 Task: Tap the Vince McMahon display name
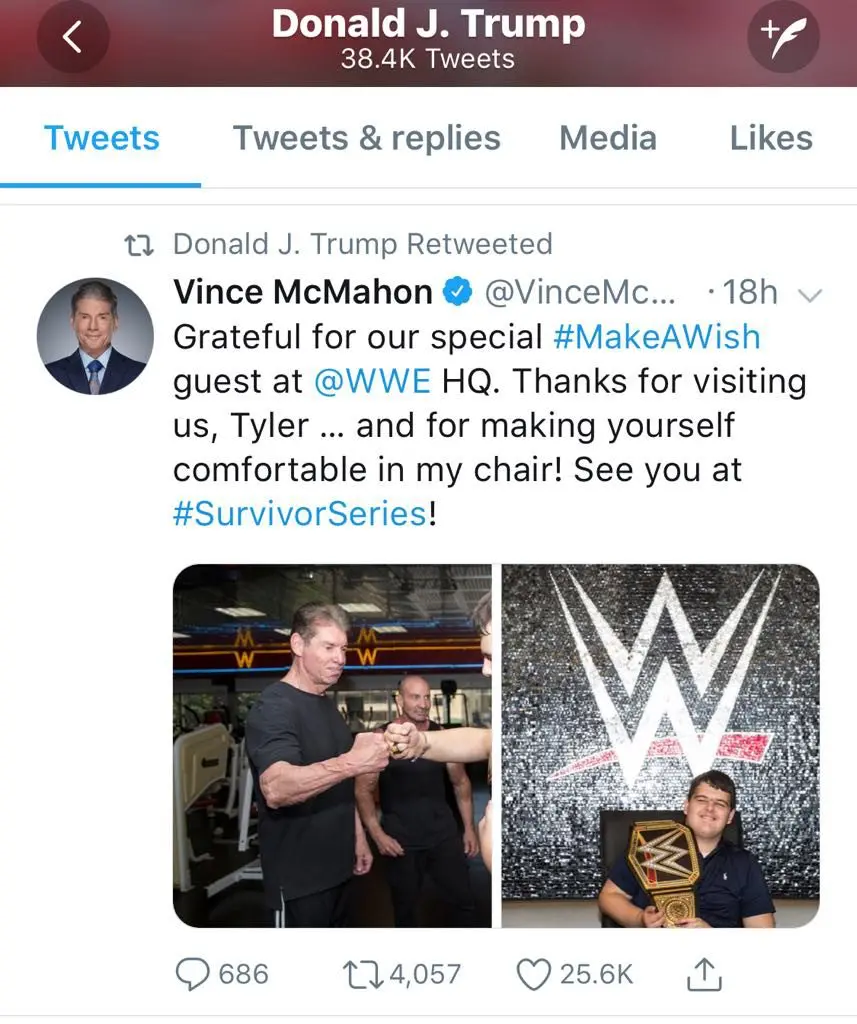point(302,292)
